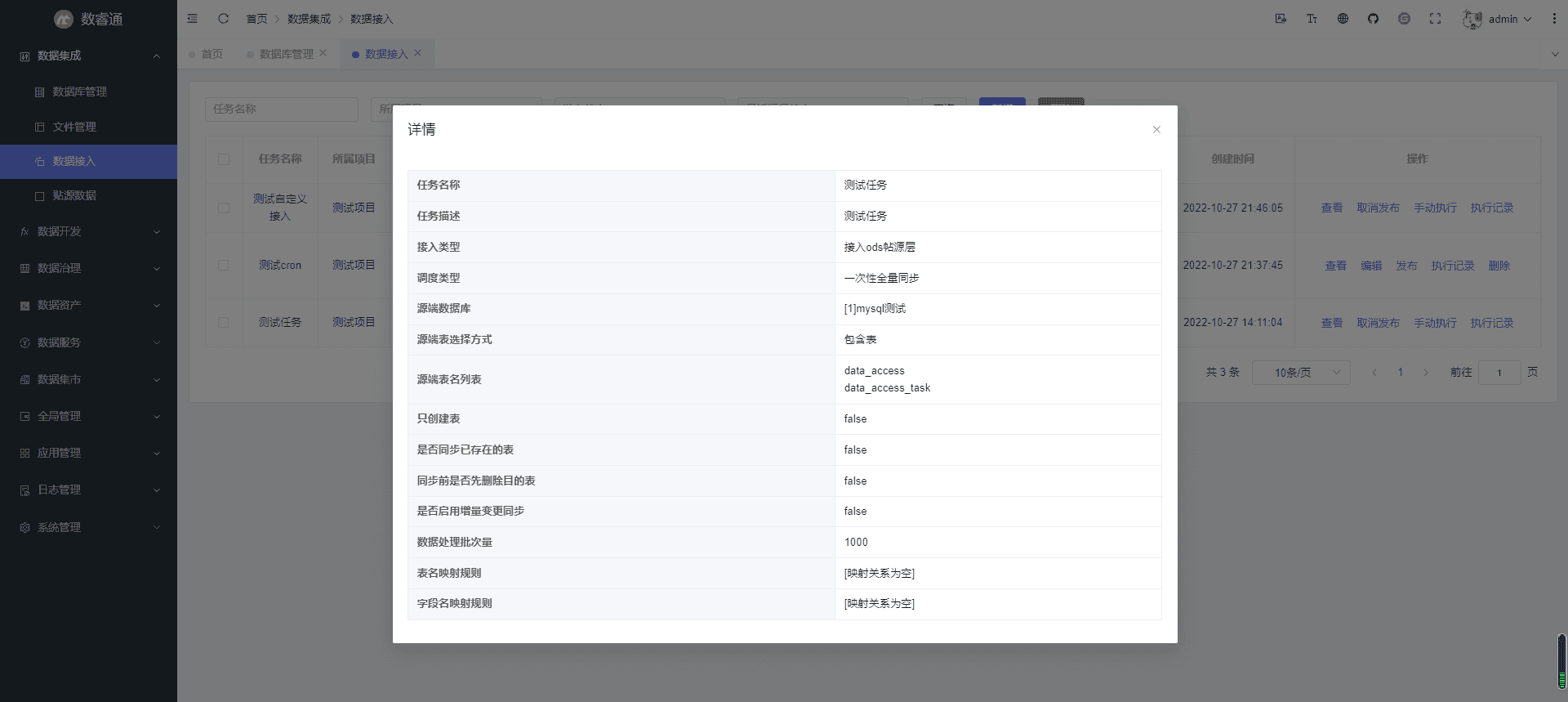1568x702 pixels.
Task: Expand the 全局管理 menu
Action: coord(88,416)
